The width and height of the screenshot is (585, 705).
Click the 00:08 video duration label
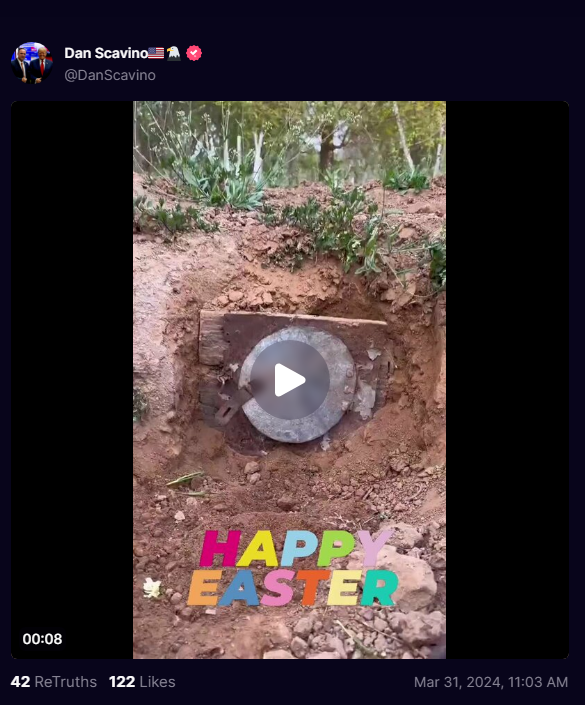click(42, 639)
